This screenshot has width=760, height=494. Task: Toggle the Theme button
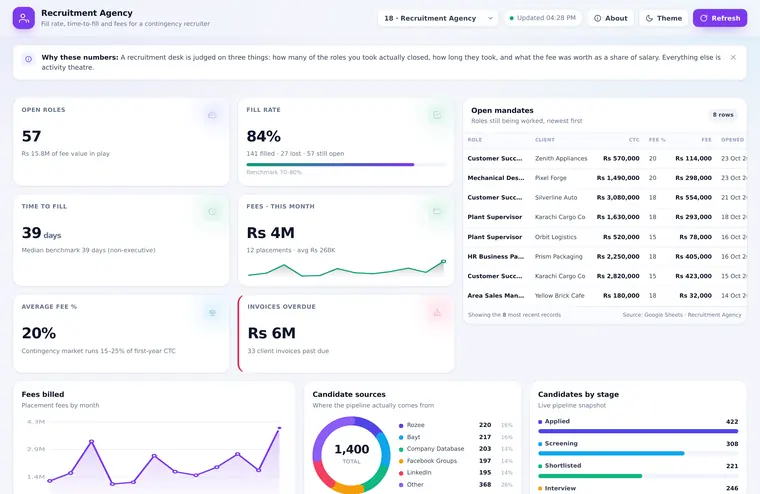point(663,18)
